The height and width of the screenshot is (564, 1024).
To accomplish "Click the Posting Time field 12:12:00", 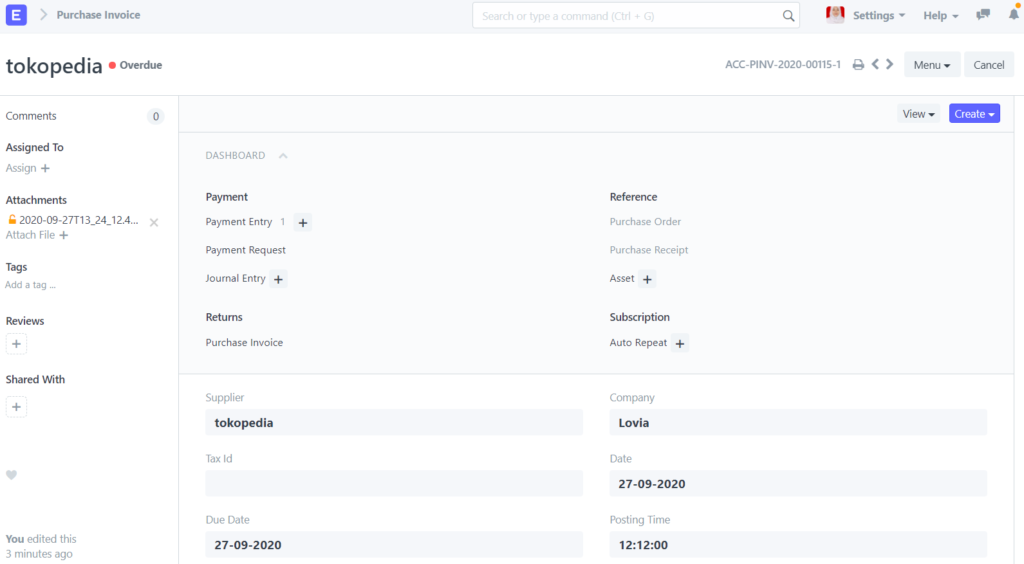I will tap(798, 544).
